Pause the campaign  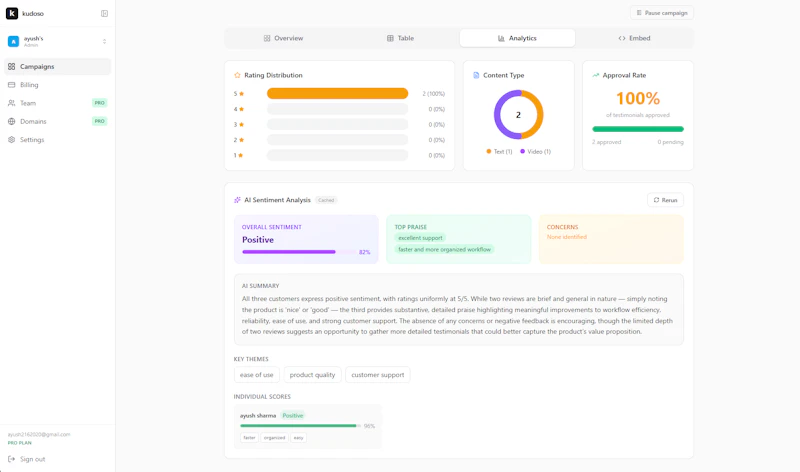(662, 13)
